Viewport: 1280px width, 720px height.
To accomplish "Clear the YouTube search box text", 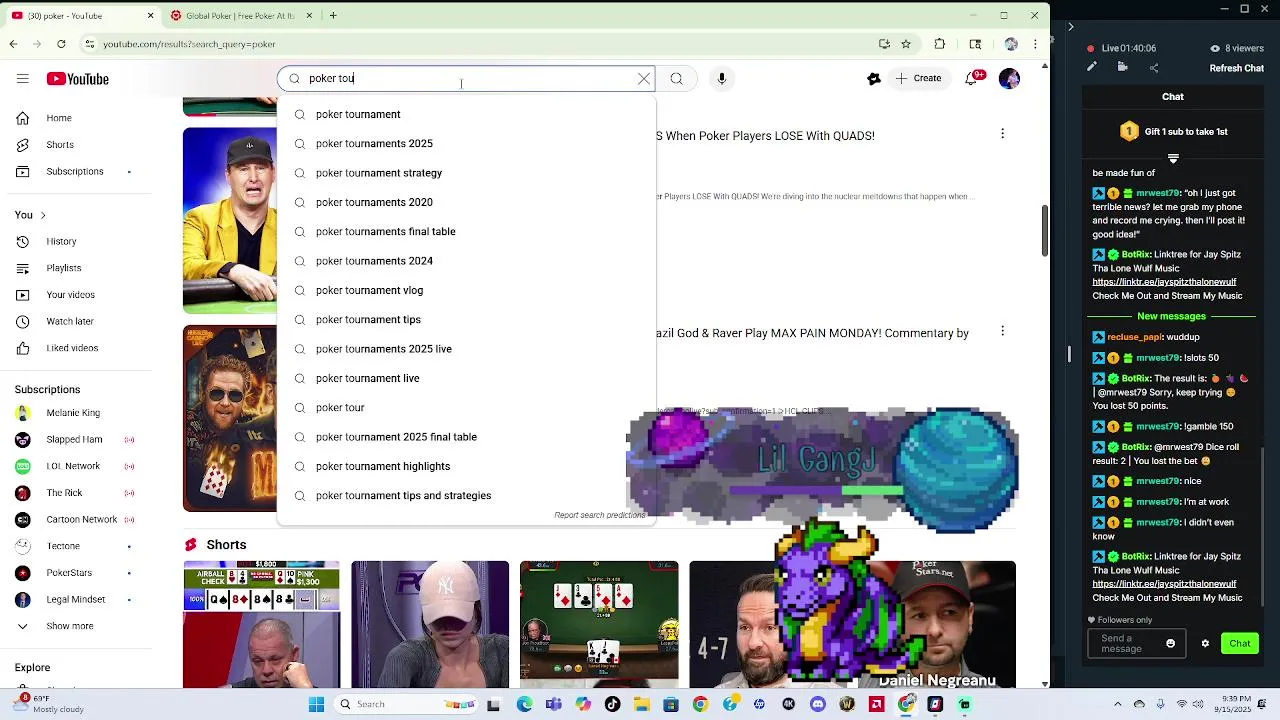I will tap(644, 79).
